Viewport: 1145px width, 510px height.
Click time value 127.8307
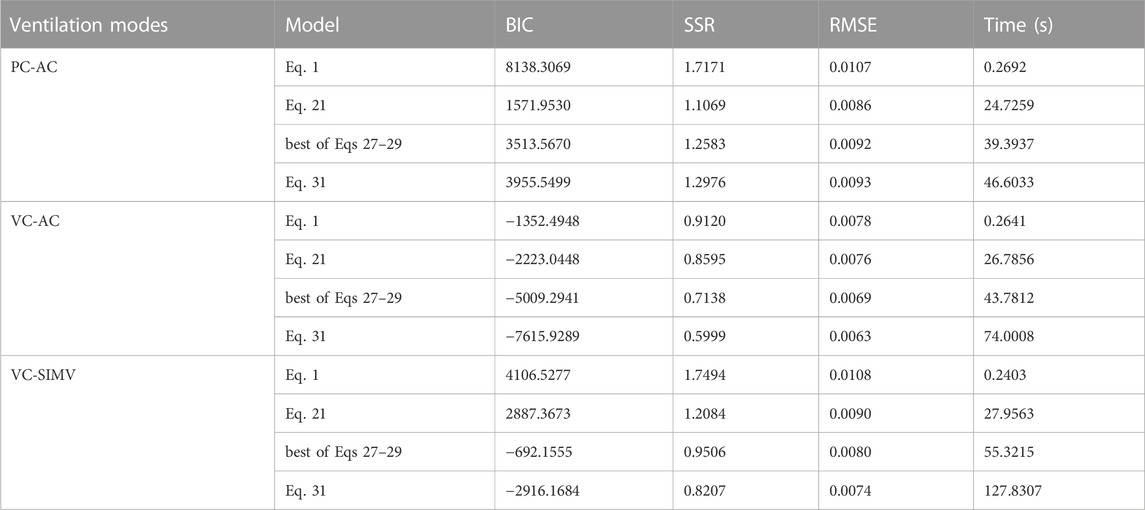(1011, 489)
